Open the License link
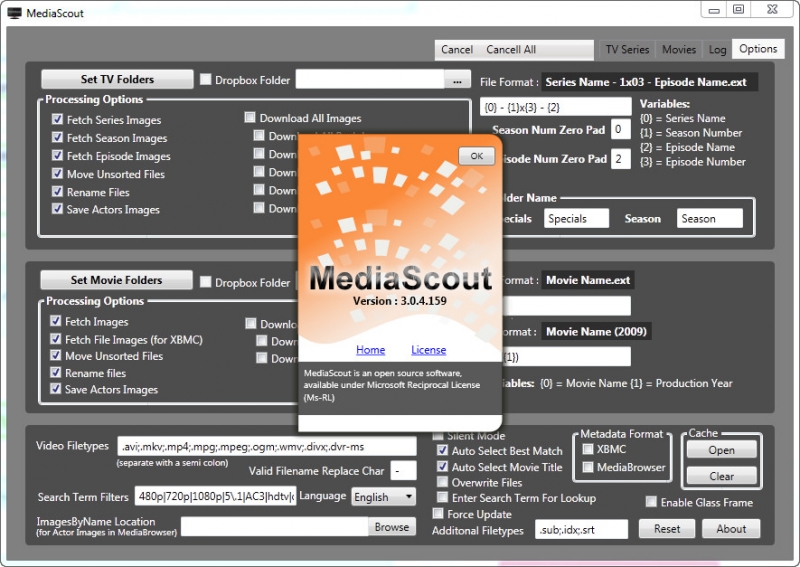Screen dimensions: 800x567 (428, 350)
